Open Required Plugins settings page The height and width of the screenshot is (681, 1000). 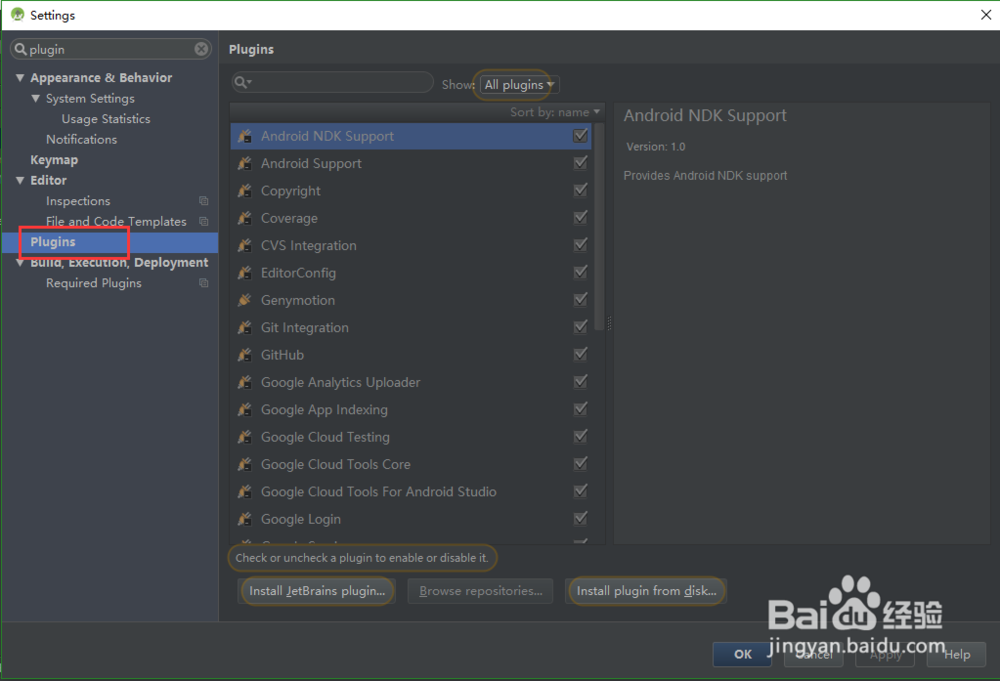pos(94,282)
